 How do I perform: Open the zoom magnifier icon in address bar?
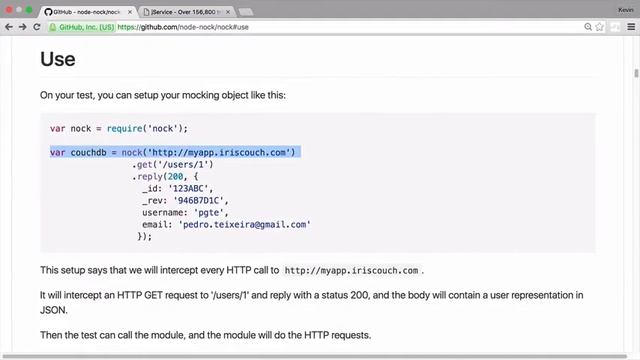[588, 27]
